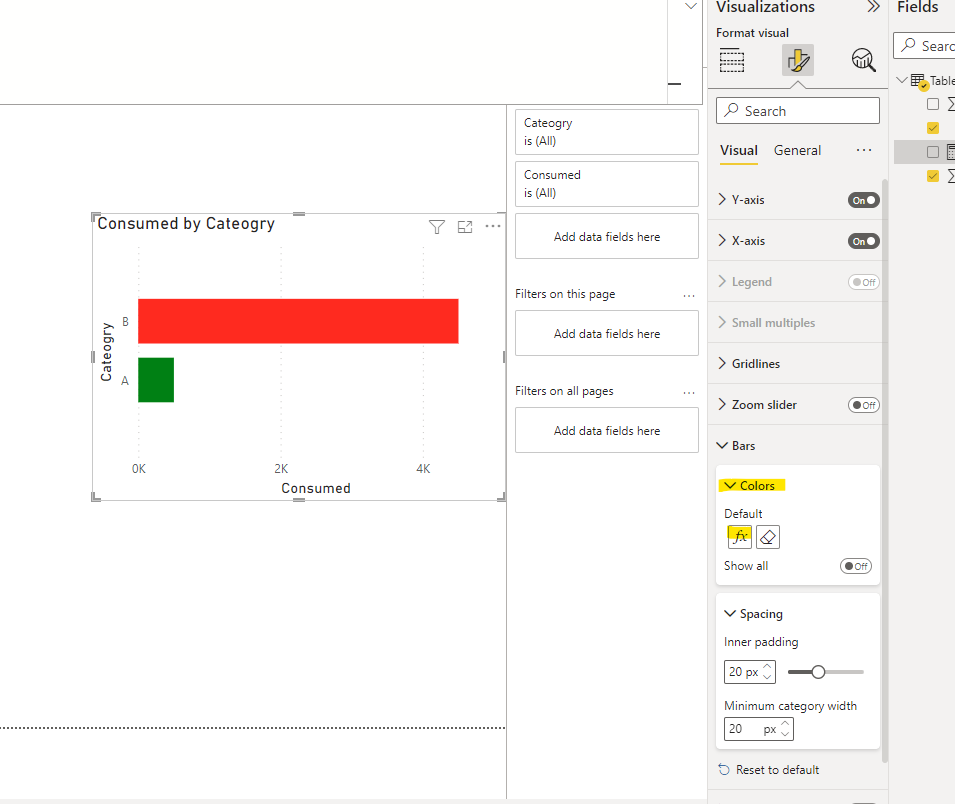
Task: Click Reset to default link
Action: (777, 770)
